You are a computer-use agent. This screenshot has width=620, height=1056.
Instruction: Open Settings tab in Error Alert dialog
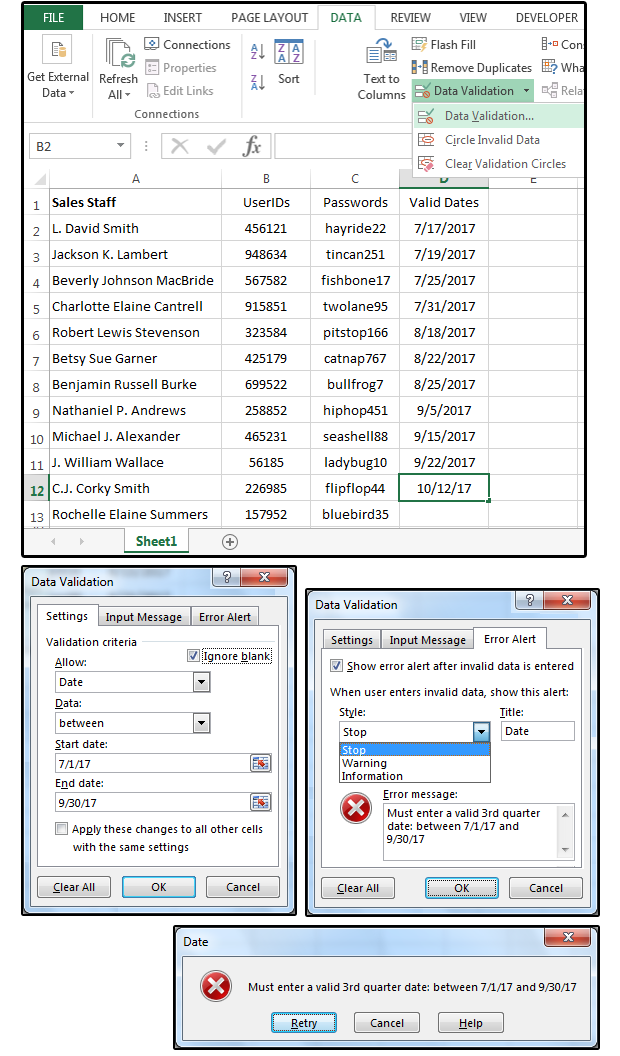point(351,640)
